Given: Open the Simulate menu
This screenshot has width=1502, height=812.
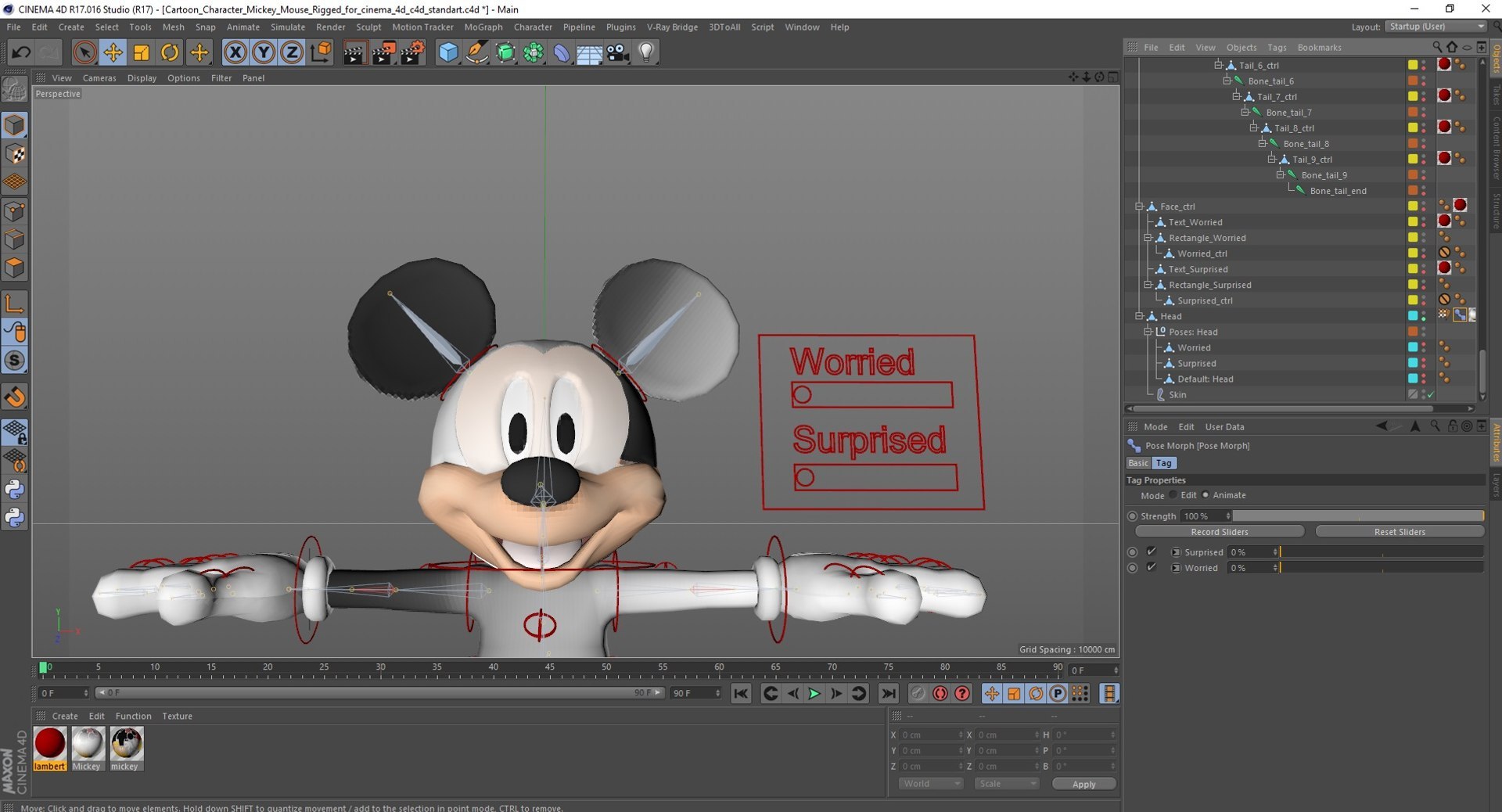Looking at the screenshot, I should [x=288, y=27].
